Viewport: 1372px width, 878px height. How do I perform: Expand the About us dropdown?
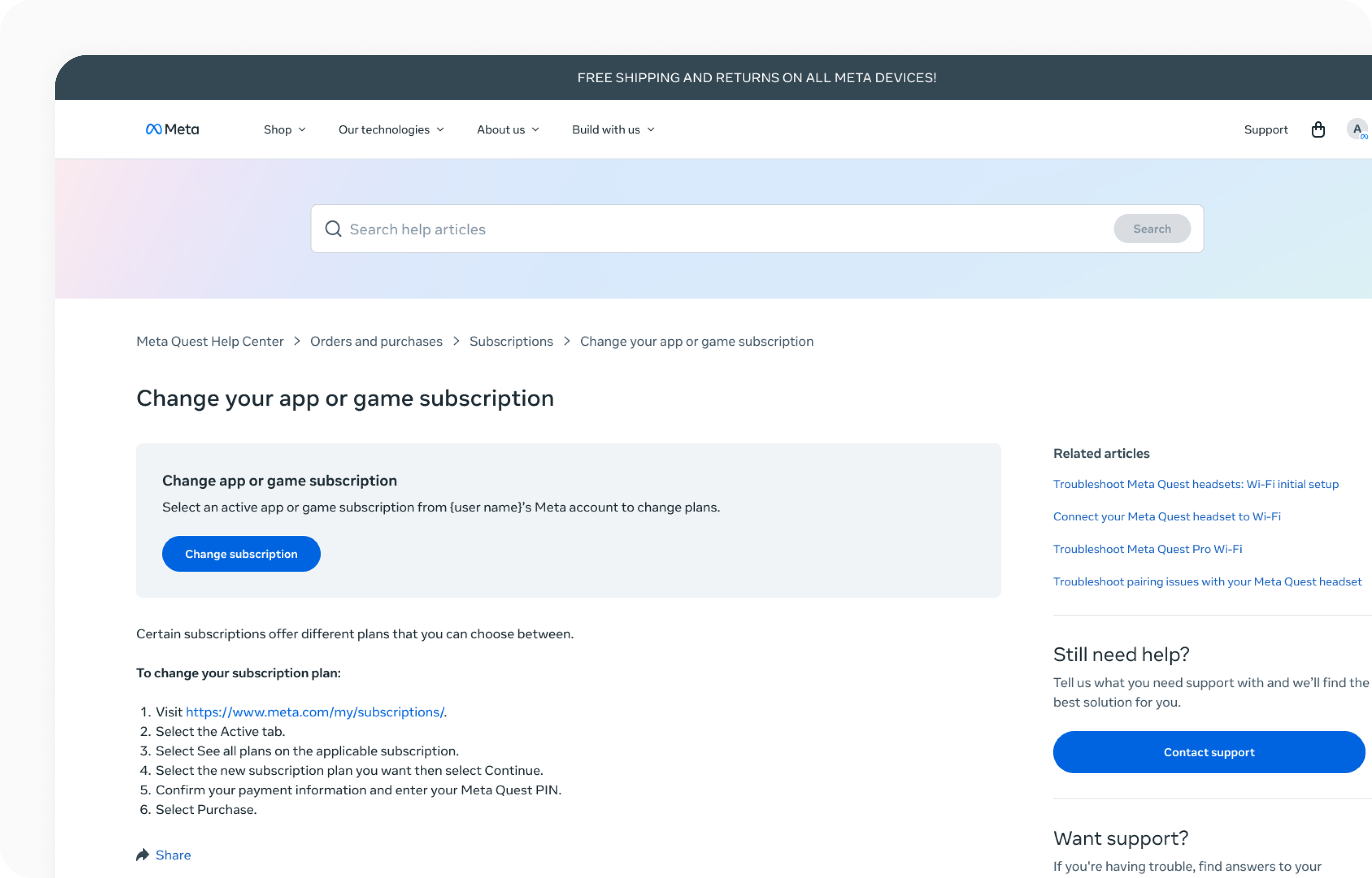(507, 129)
